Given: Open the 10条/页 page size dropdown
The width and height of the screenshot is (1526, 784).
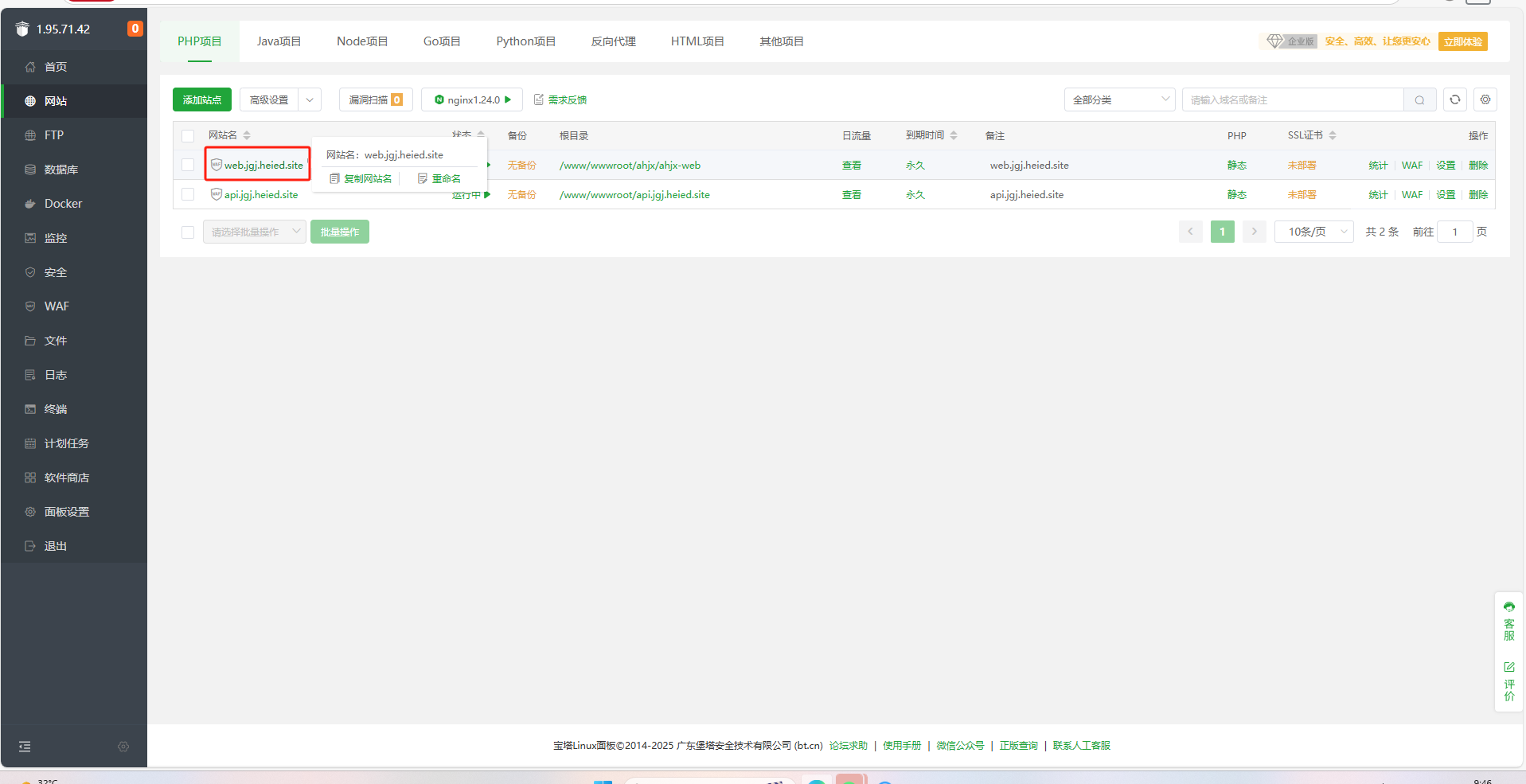Looking at the screenshot, I should point(1314,232).
